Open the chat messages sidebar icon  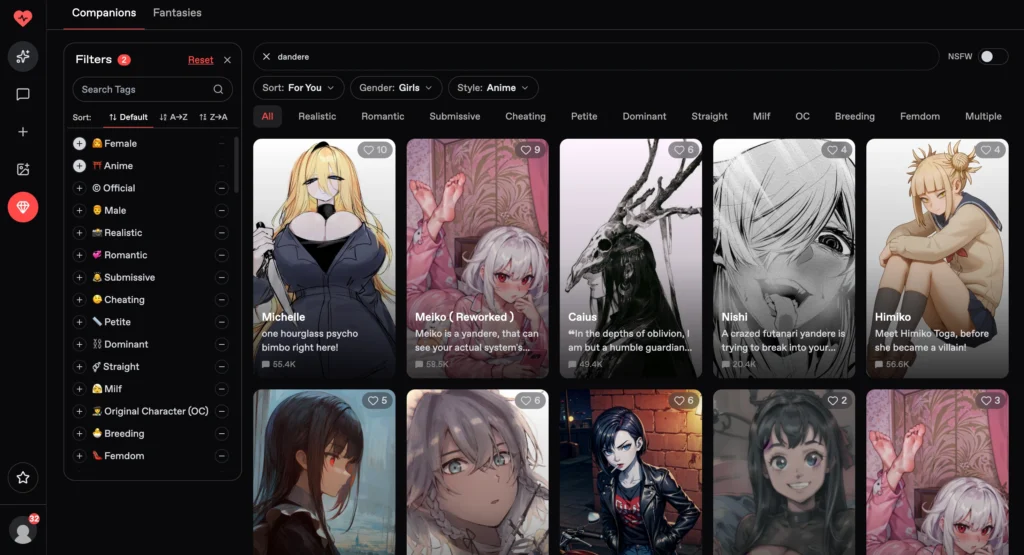pyautogui.click(x=23, y=95)
